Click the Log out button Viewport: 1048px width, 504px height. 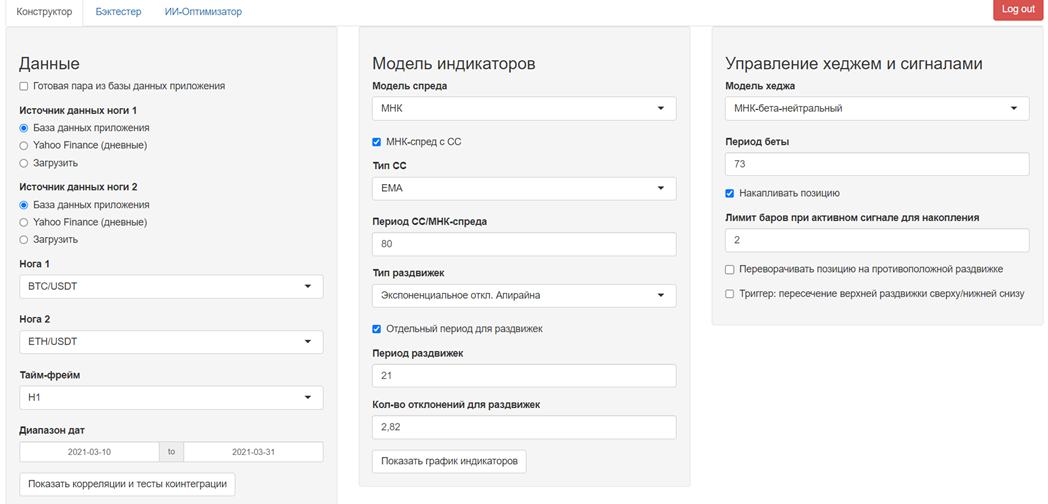click(x=1018, y=10)
